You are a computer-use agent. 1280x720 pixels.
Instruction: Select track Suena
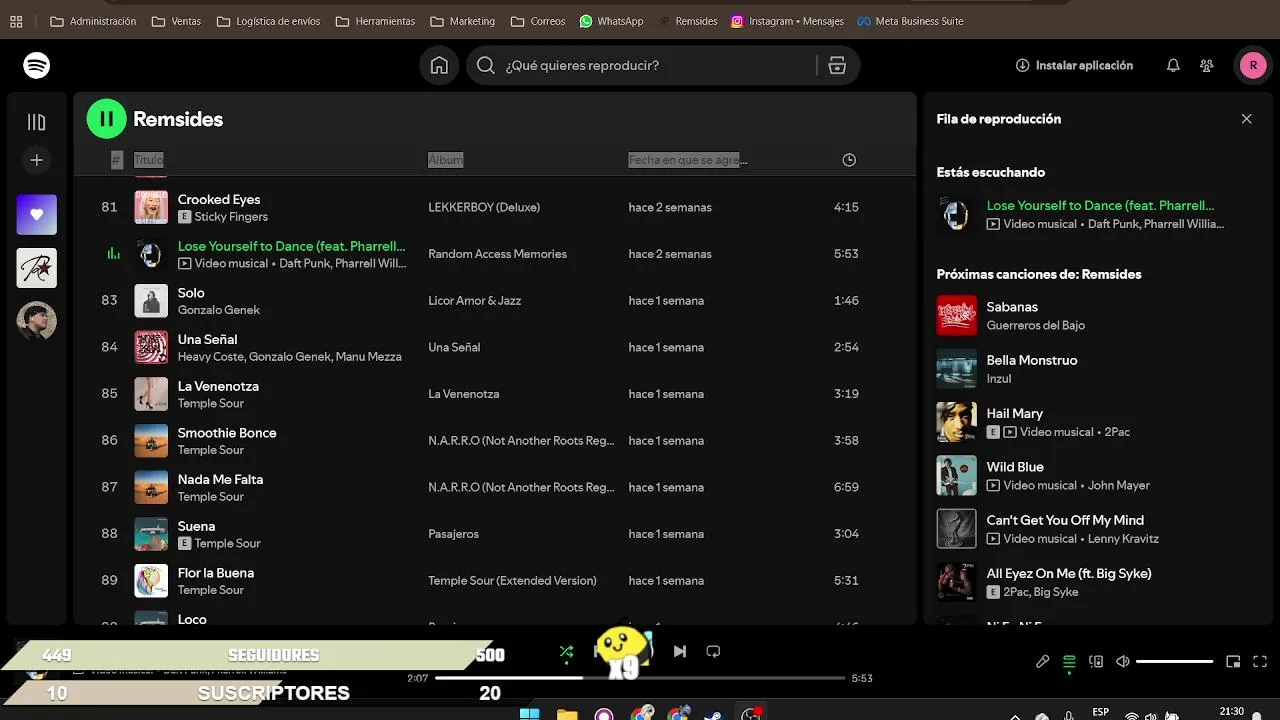click(x=196, y=526)
